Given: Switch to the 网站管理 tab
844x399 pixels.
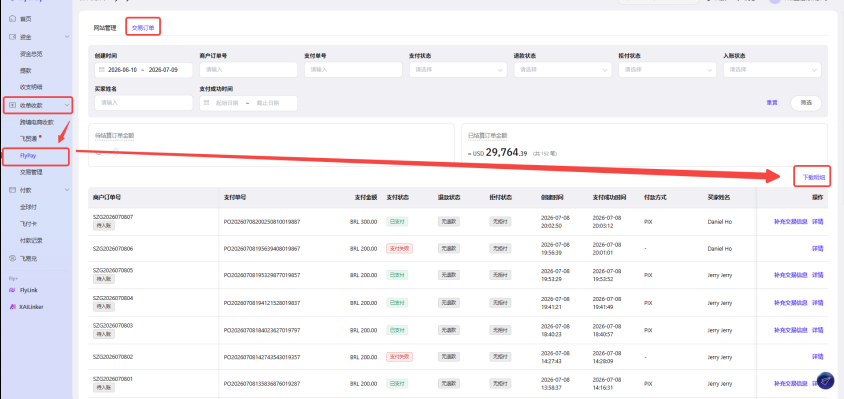Looking at the screenshot, I should tap(104, 27).
